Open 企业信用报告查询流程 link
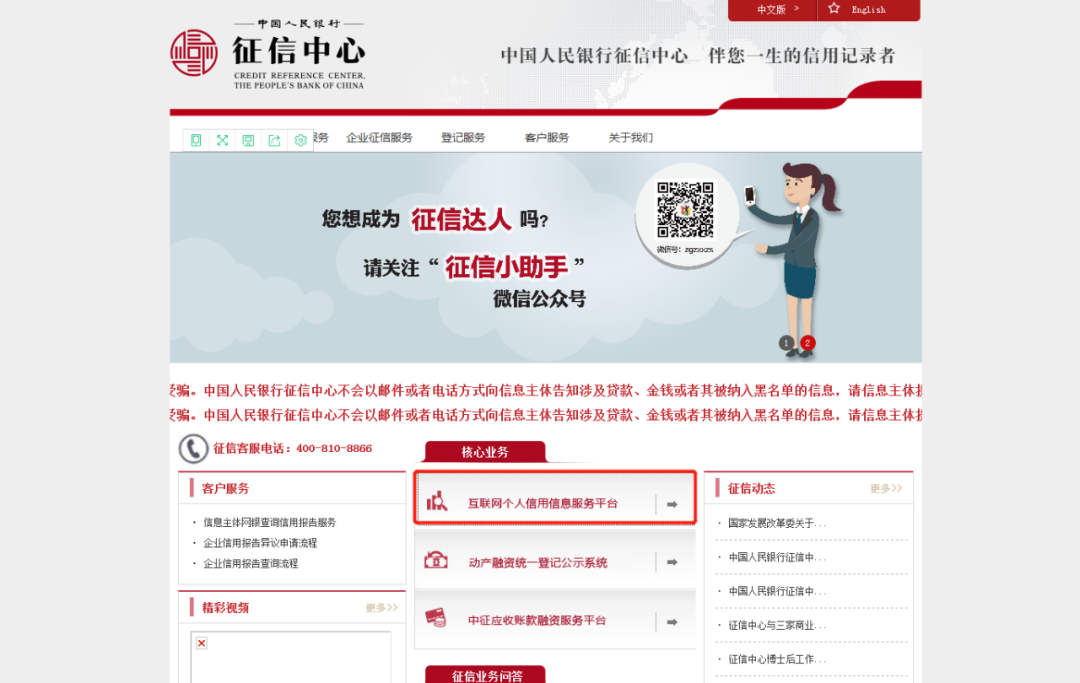This screenshot has height=683, width=1080. pos(251,564)
